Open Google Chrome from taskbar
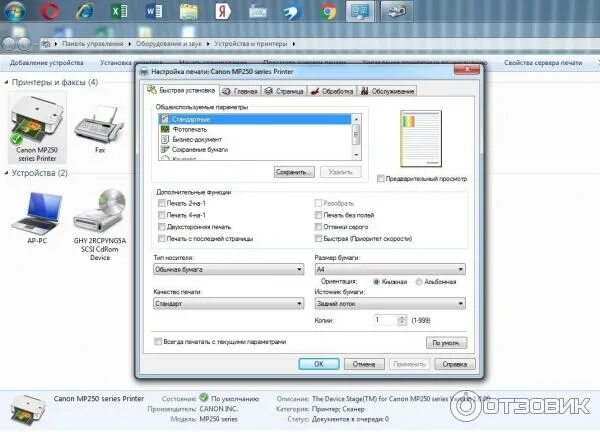This screenshot has width=600, height=432. [328, 11]
